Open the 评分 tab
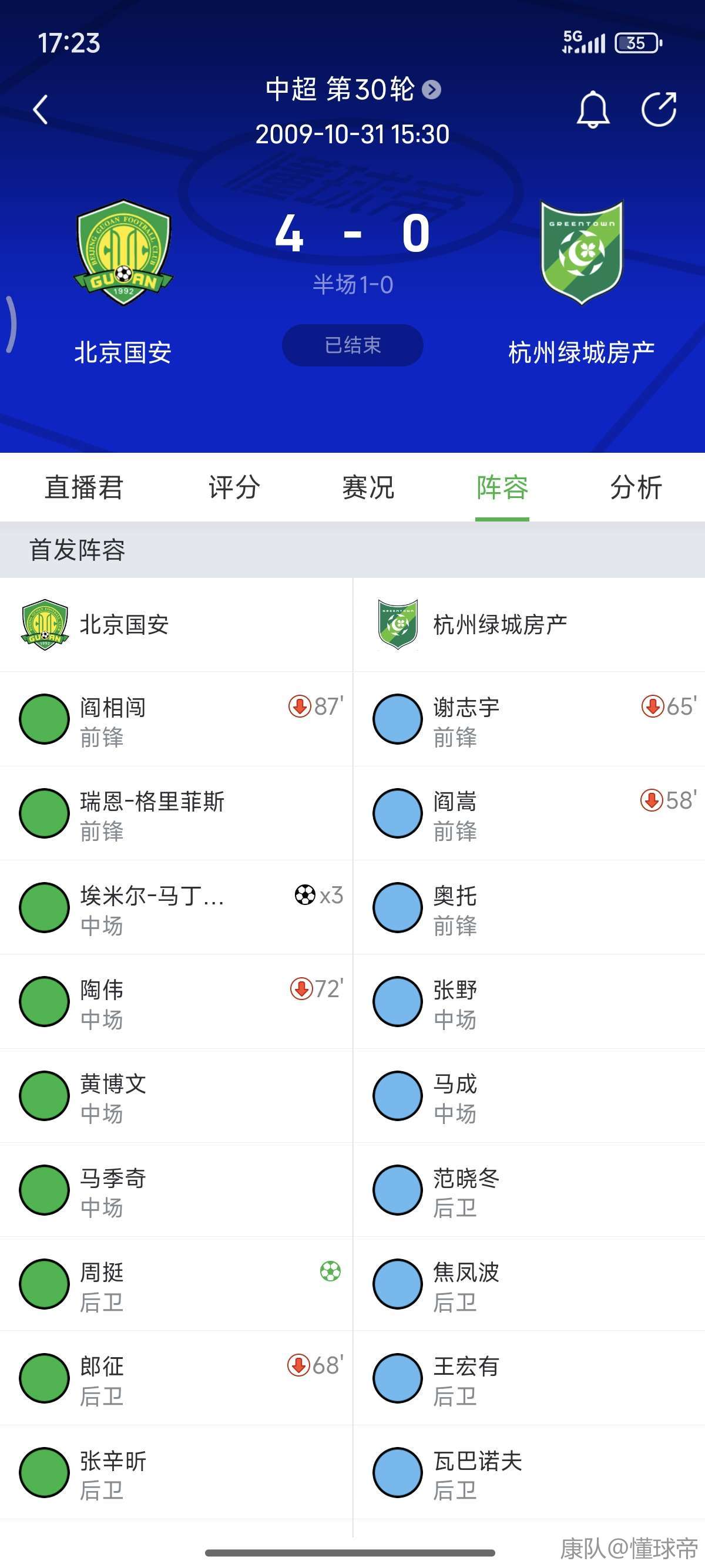Viewport: 705px width, 1568px height. coord(234,487)
